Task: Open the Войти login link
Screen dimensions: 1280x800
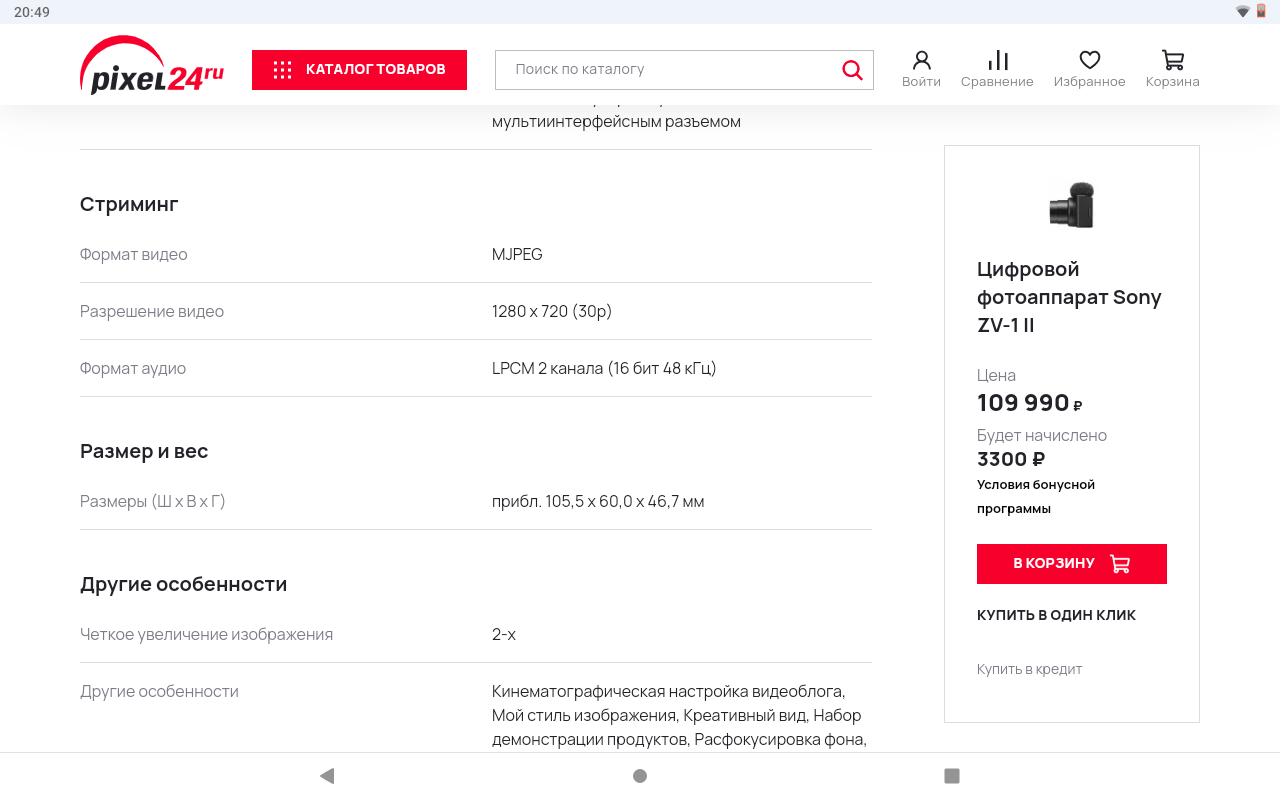Action: click(x=921, y=82)
